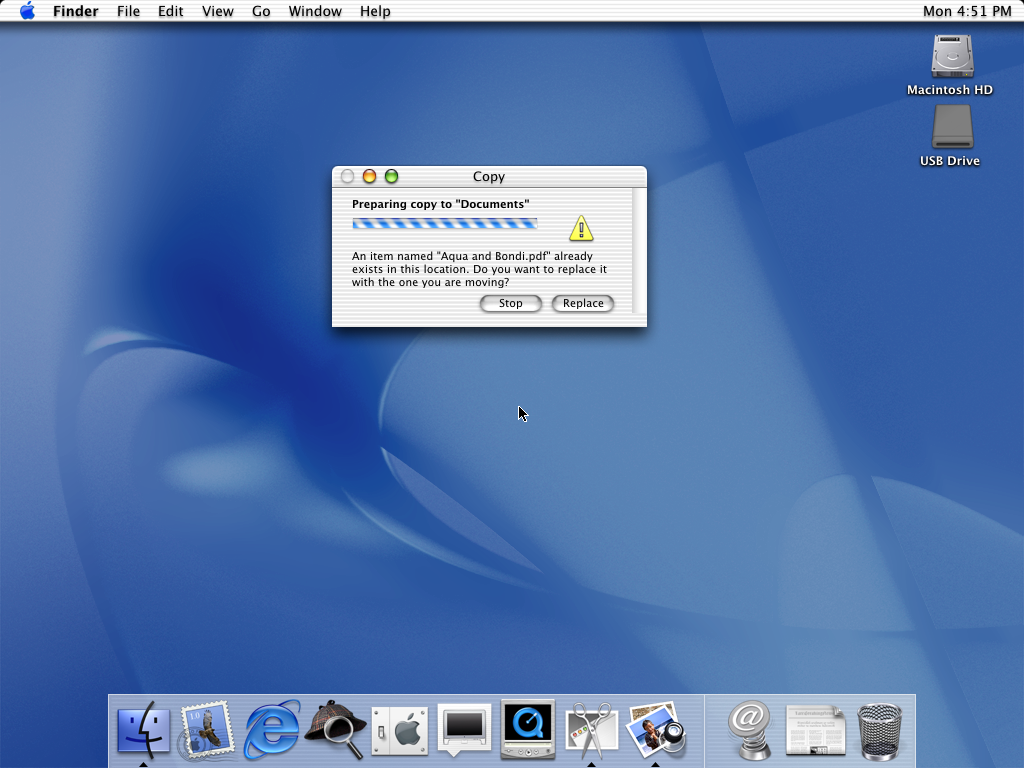Viewport: 1024px width, 768px height.
Task: Click Stop in the Copy dialog
Action: click(x=511, y=303)
